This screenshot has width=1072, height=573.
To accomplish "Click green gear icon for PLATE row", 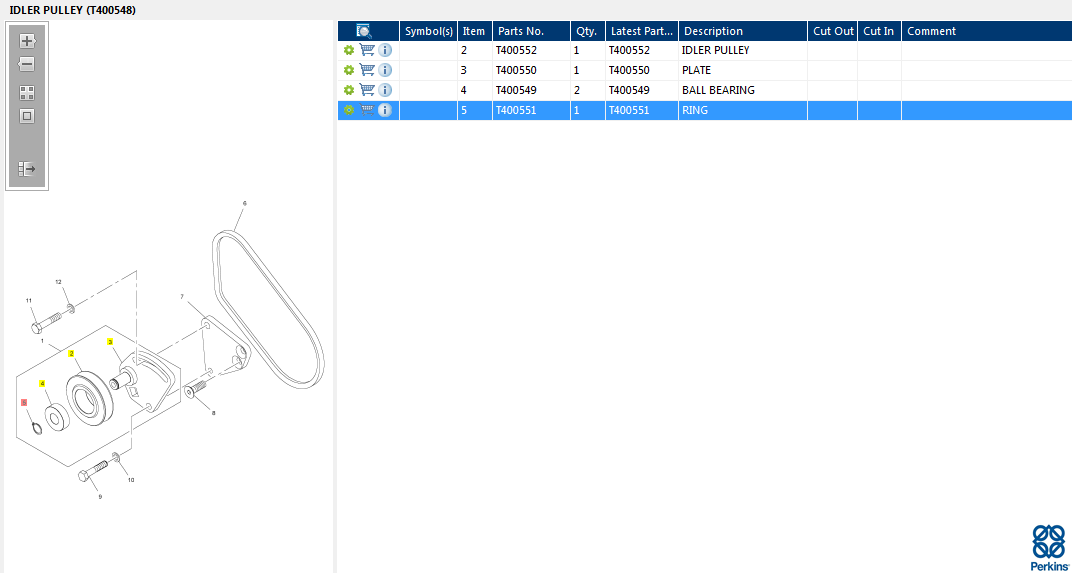I will pyautogui.click(x=349, y=70).
